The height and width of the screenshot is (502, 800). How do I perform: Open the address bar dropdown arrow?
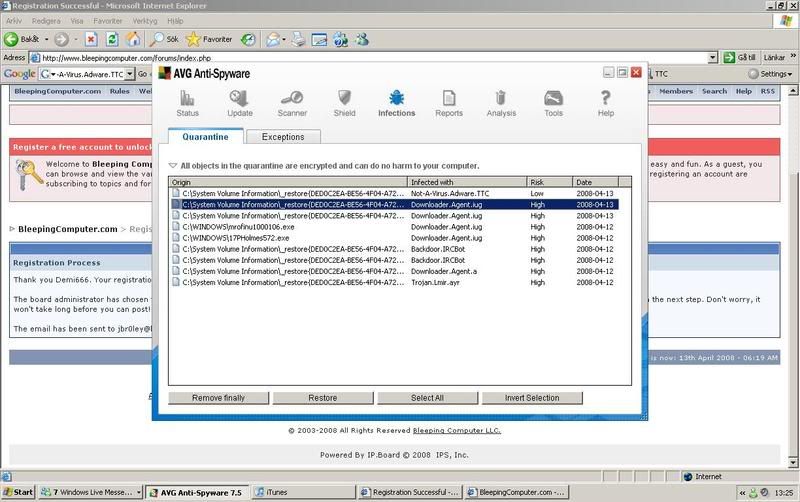[x=713, y=58]
